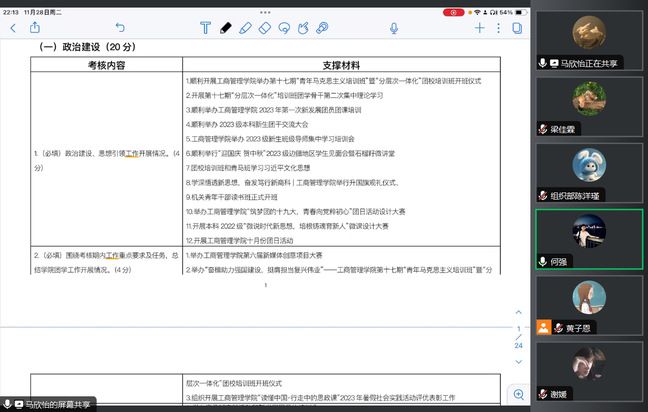Screen dimensions: 648x412
Task: Select the Highlighter tool
Action: 245,28
